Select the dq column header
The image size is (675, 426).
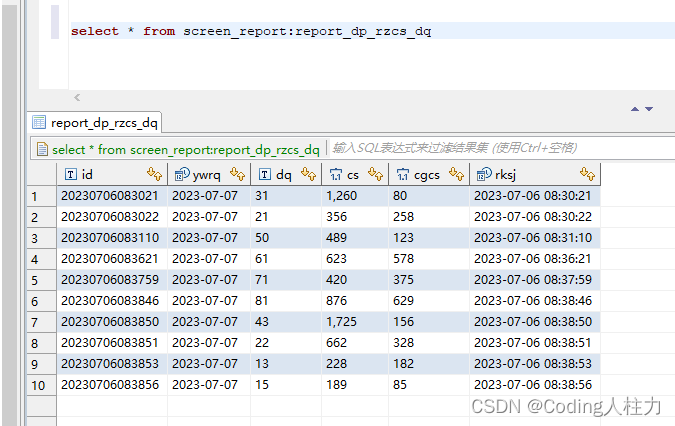(x=286, y=174)
